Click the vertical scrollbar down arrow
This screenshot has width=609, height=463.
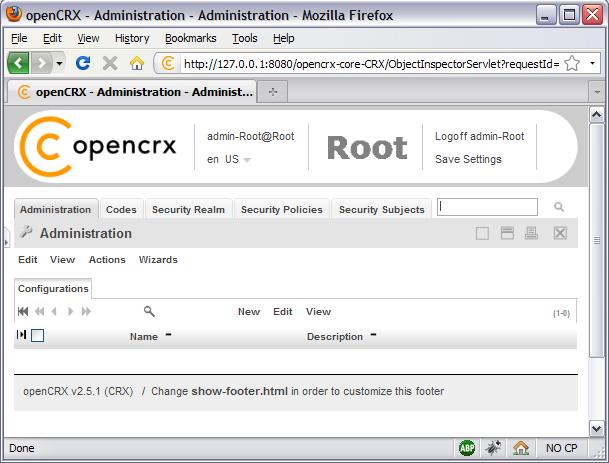pos(597,428)
